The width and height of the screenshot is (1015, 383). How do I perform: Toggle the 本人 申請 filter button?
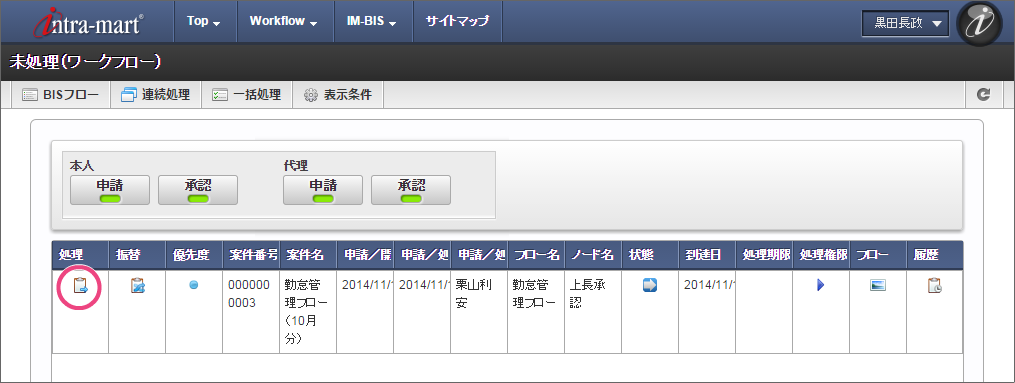pos(110,190)
